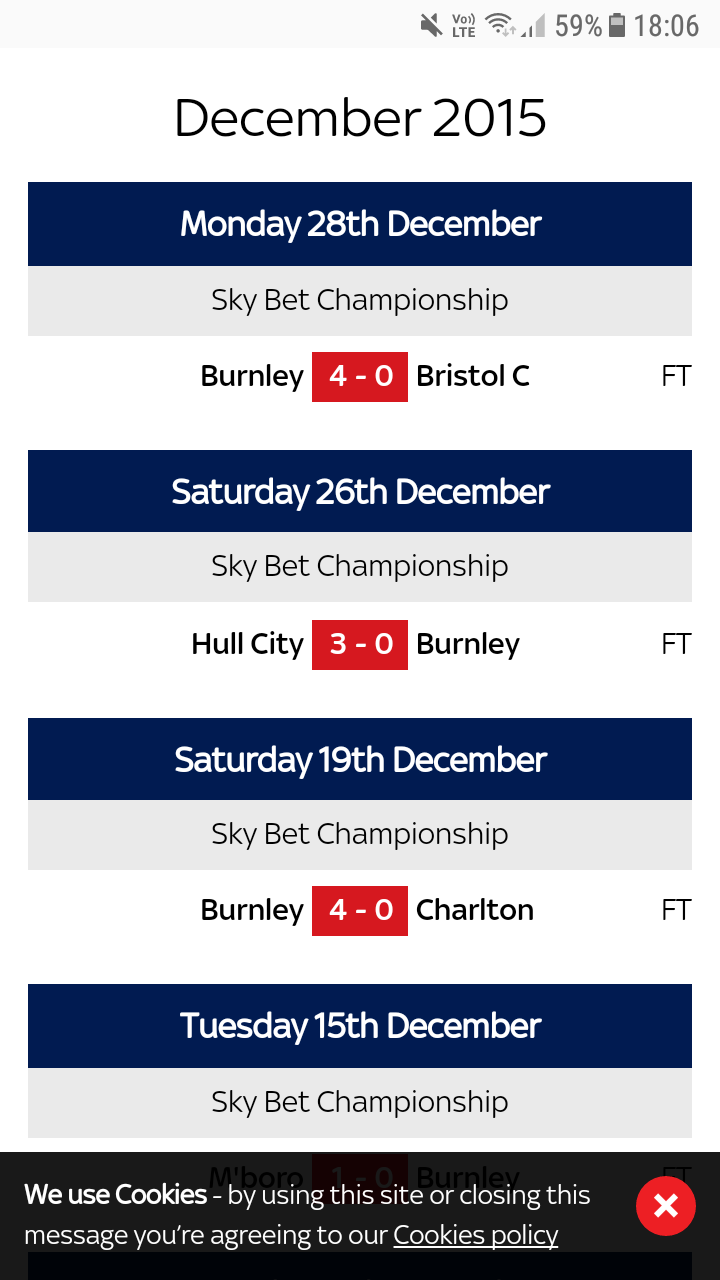
Task: Open the Burnley 4 - 0 Charlton score
Action: (x=360, y=911)
